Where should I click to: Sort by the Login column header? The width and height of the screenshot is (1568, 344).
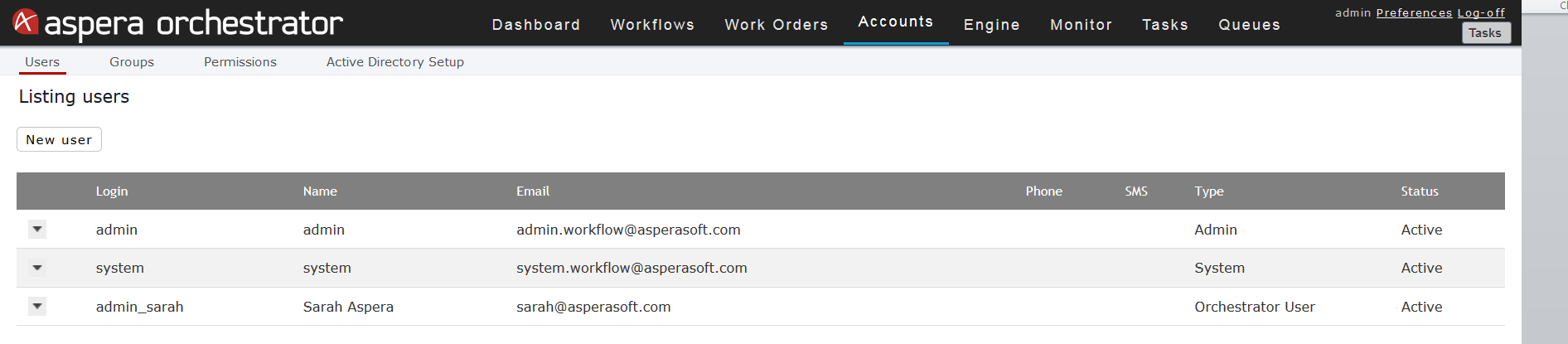[x=112, y=191]
